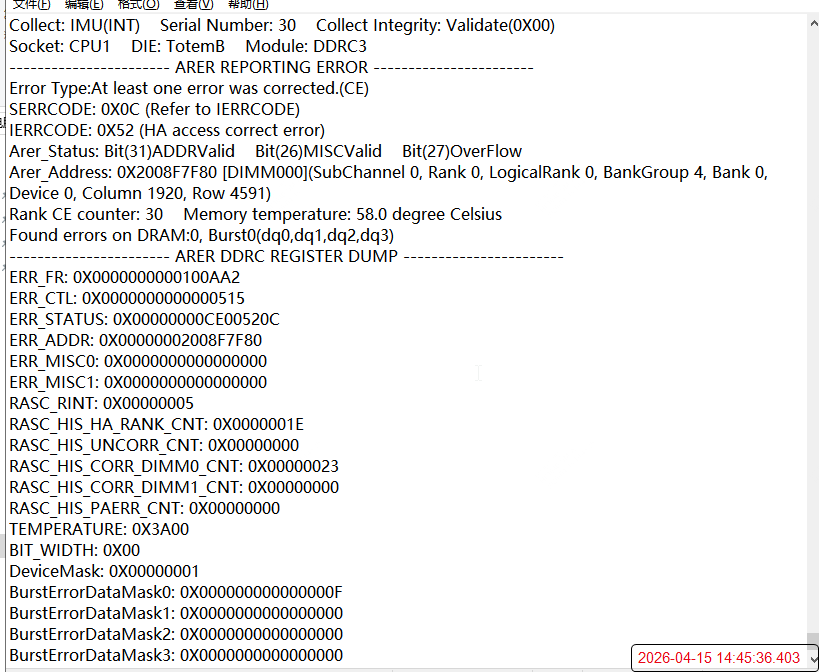Place cursor on the TEMPERATURE: 0X3A00 line
819x672 pixels.
pos(99,529)
